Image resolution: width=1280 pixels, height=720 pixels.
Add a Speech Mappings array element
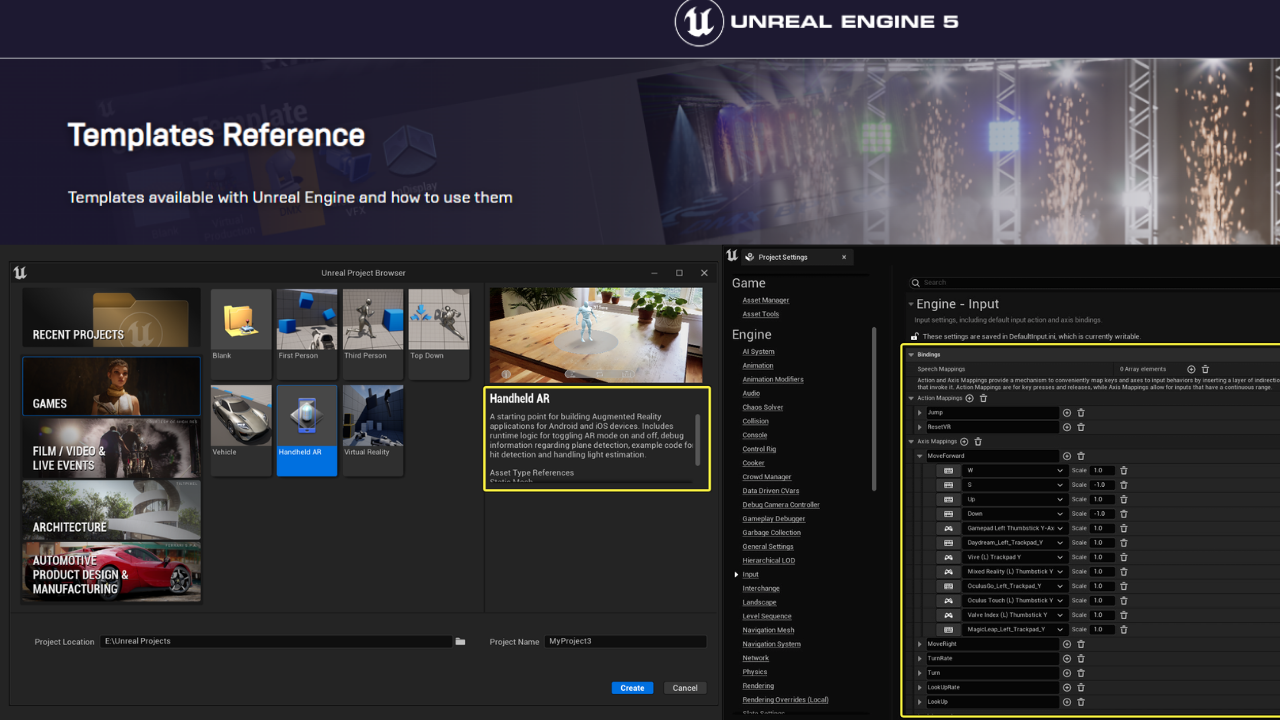point(1191,369)
